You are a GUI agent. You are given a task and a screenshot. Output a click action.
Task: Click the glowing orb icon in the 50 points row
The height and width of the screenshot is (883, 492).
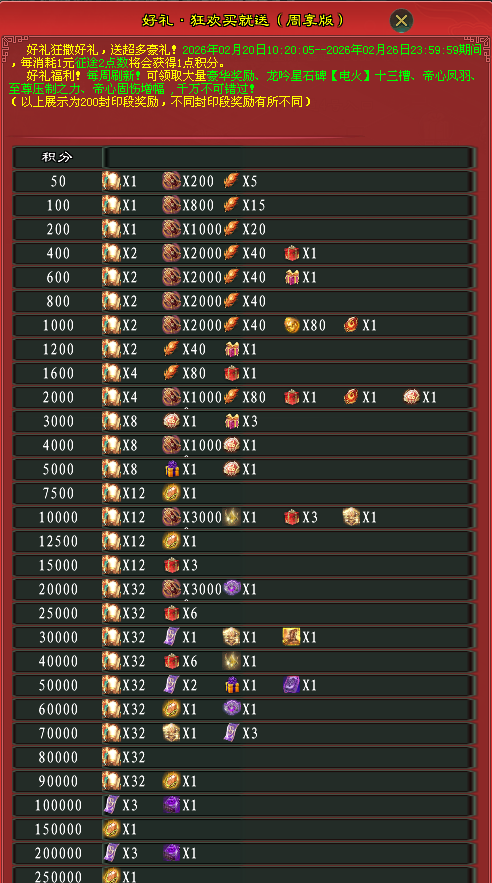[x=111, y=181]
